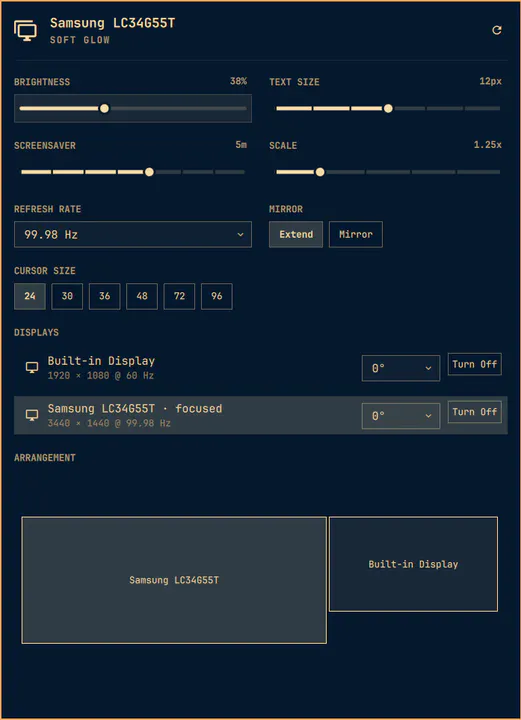Open the Refresh Rate 99.98 Hz dropdown

[133, 235]
